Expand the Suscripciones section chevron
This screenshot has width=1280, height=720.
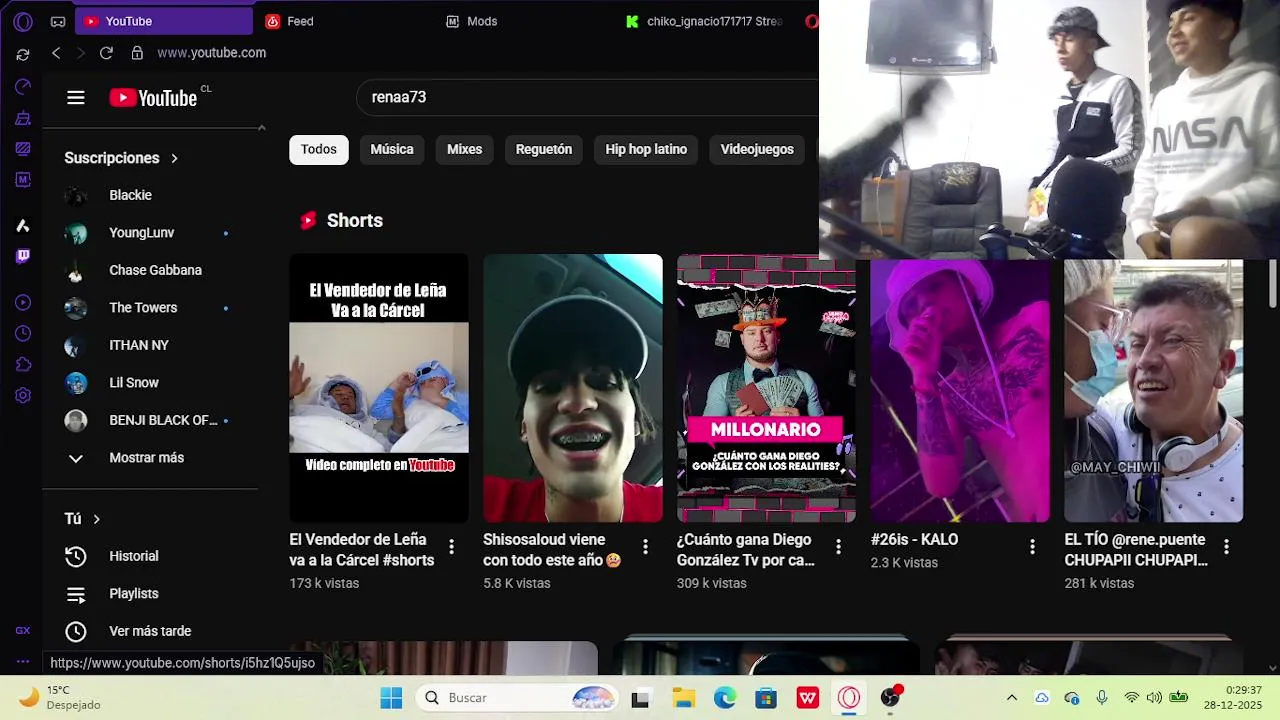174,158
